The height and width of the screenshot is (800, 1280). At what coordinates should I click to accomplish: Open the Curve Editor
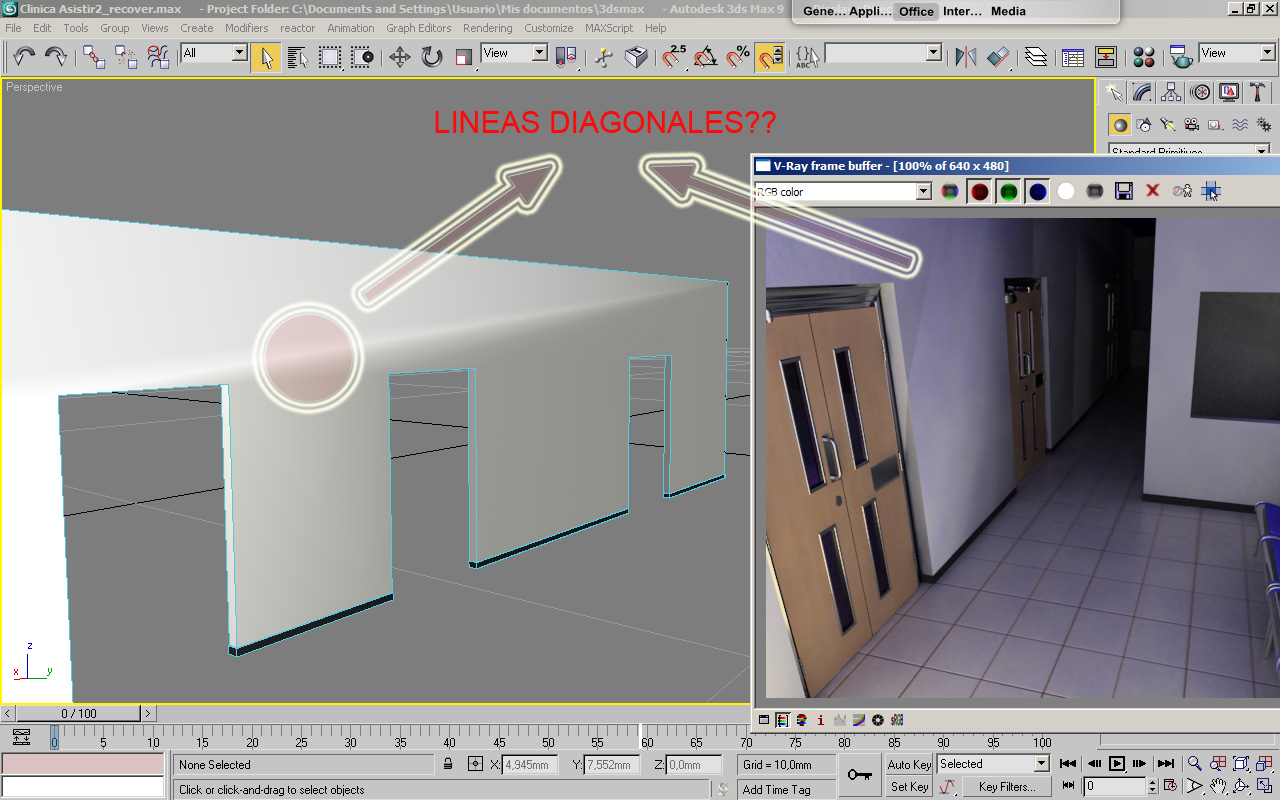click(1073, 56)
